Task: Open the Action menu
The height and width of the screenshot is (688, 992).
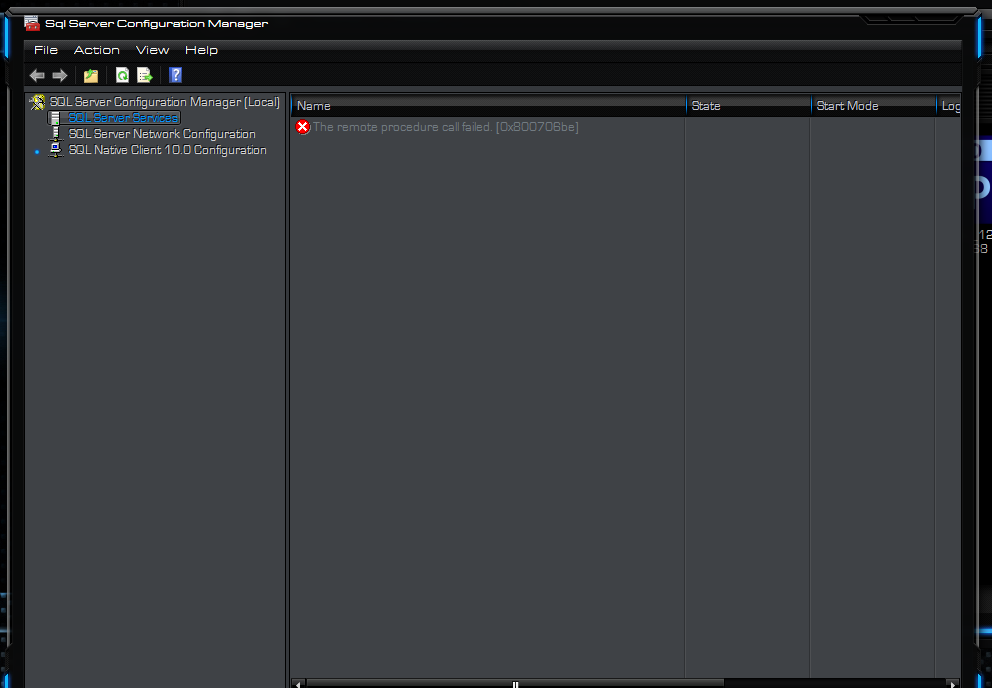Action: [97, 50]
